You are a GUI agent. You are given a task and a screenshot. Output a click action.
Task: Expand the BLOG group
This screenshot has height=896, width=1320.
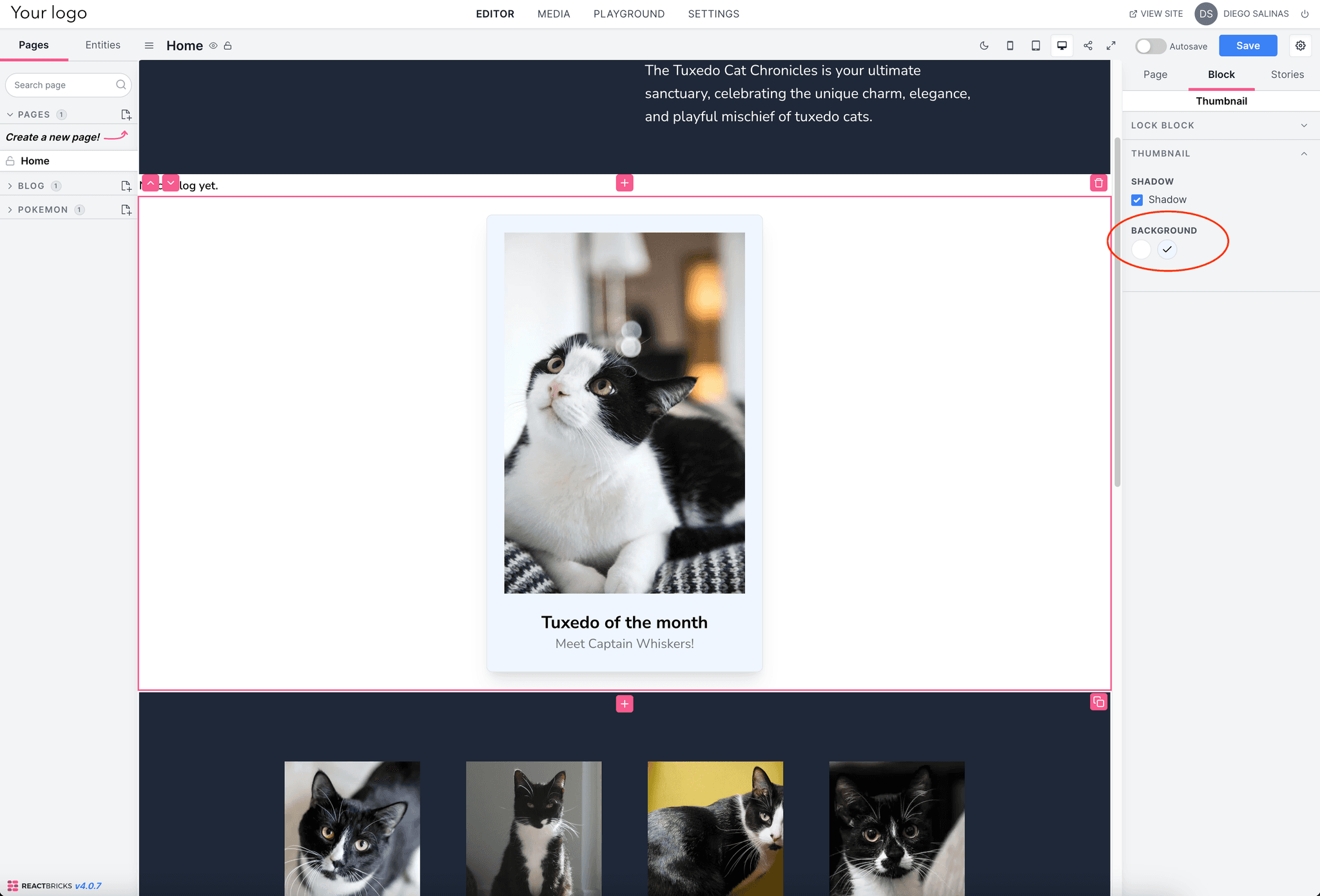tap(10, 186)
